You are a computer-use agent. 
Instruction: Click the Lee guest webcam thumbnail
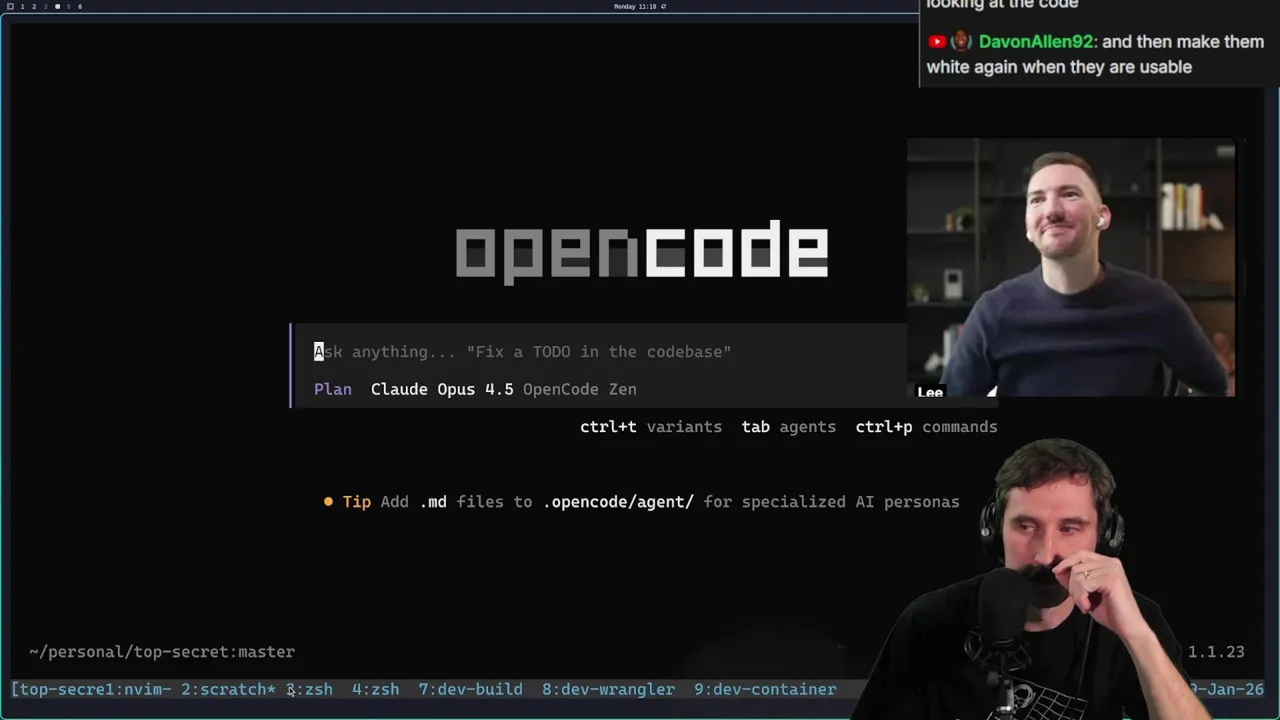[1071, 268]
